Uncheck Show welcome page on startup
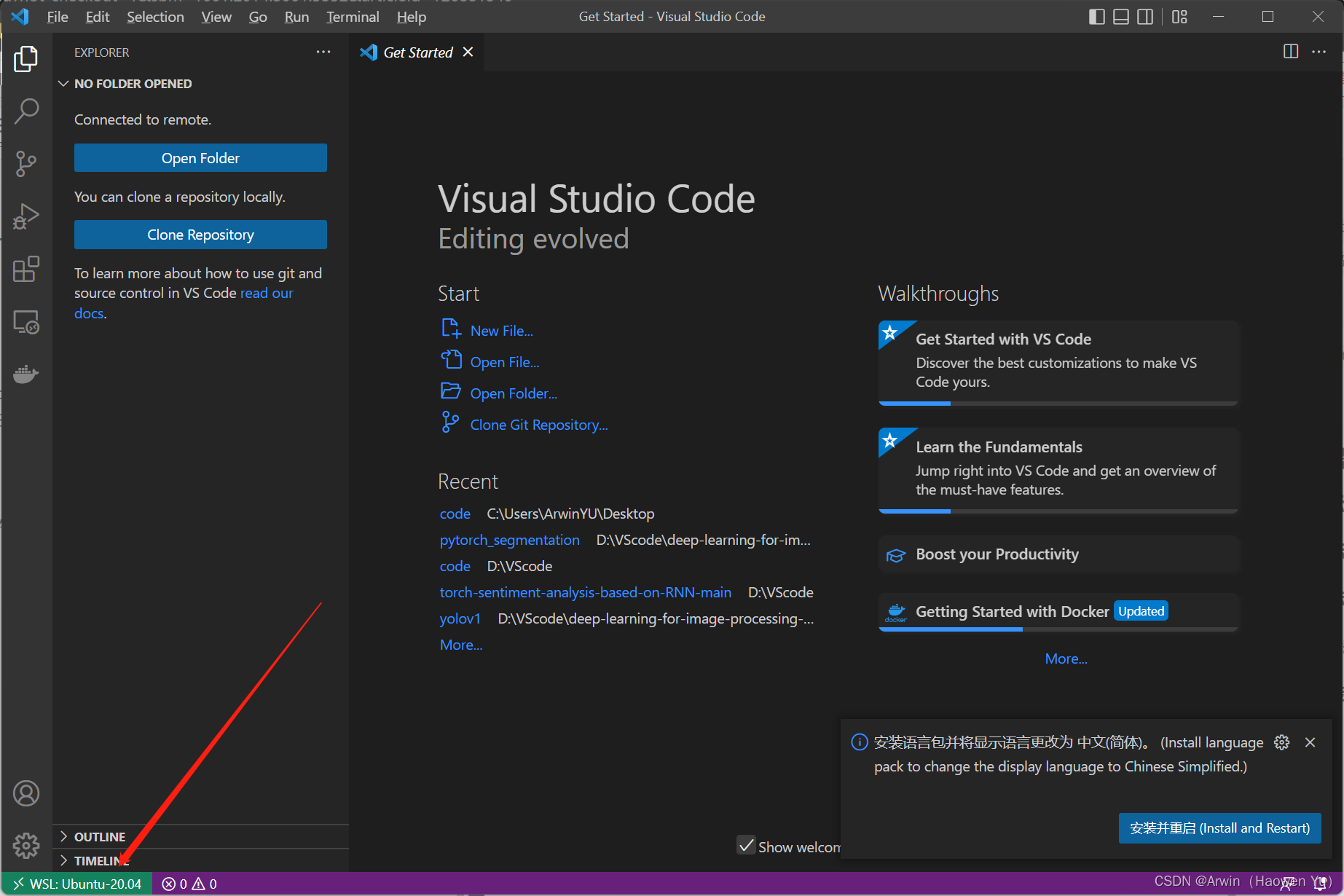 pyautogui.click(x=746, y=846)
